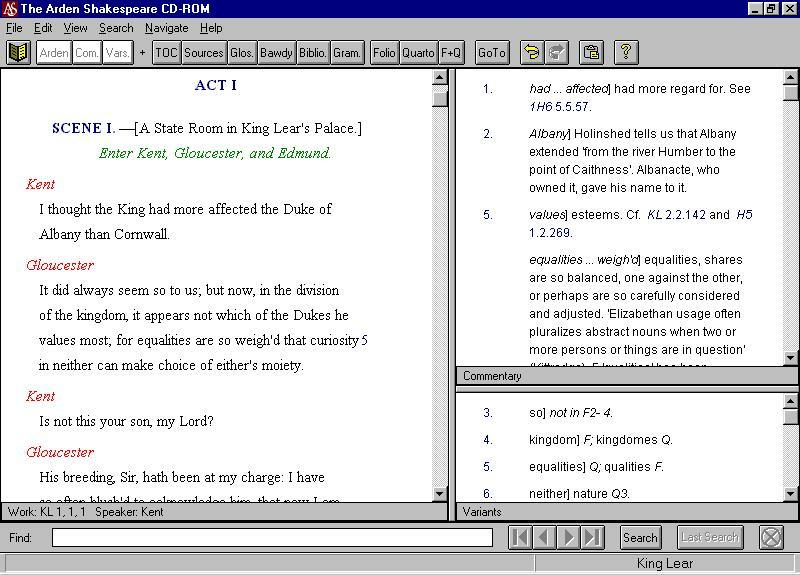Click the Search button
800x575 pixels.
tap(640, 537)
